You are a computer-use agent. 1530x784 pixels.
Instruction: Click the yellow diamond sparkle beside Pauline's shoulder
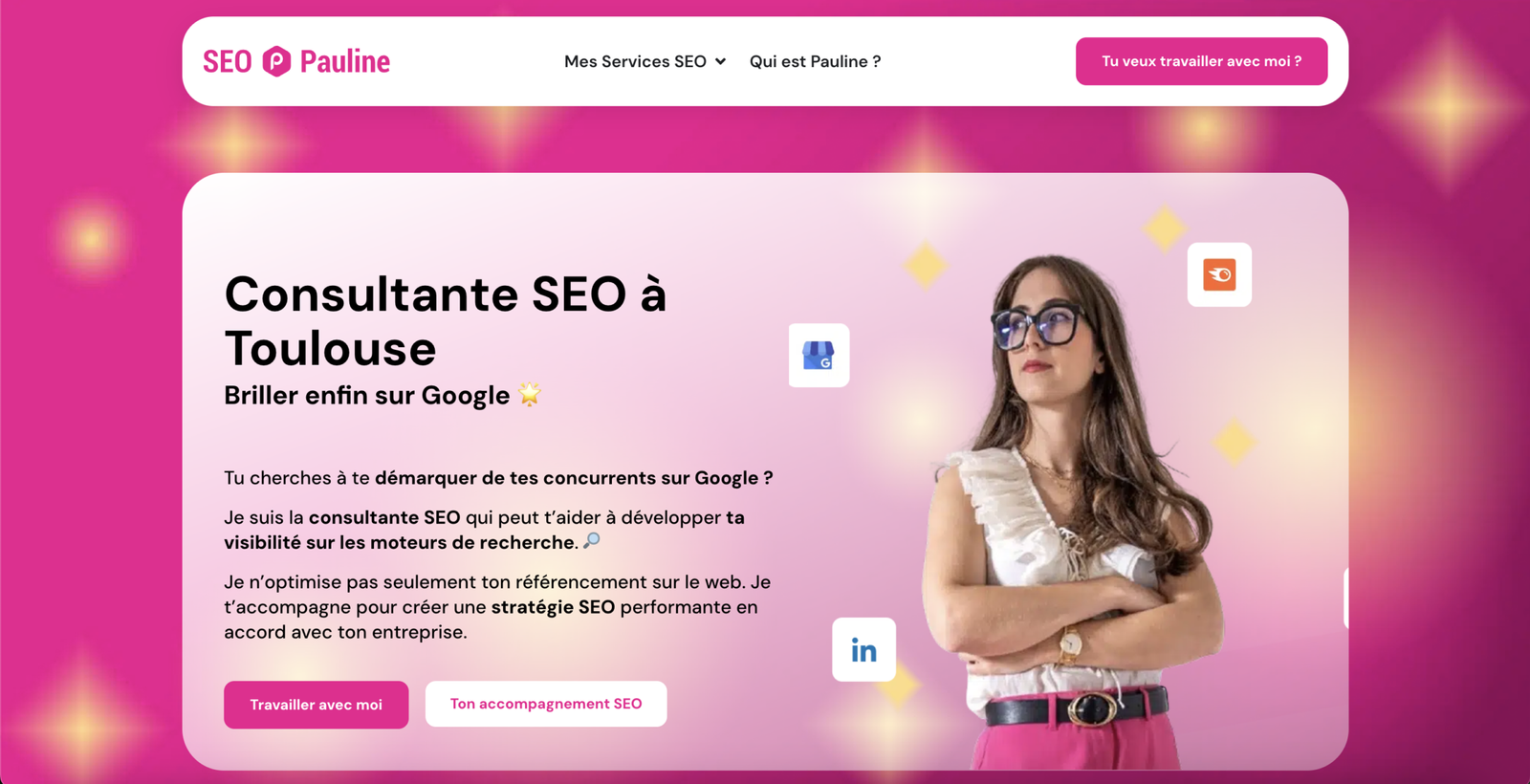click(1234, 442)
